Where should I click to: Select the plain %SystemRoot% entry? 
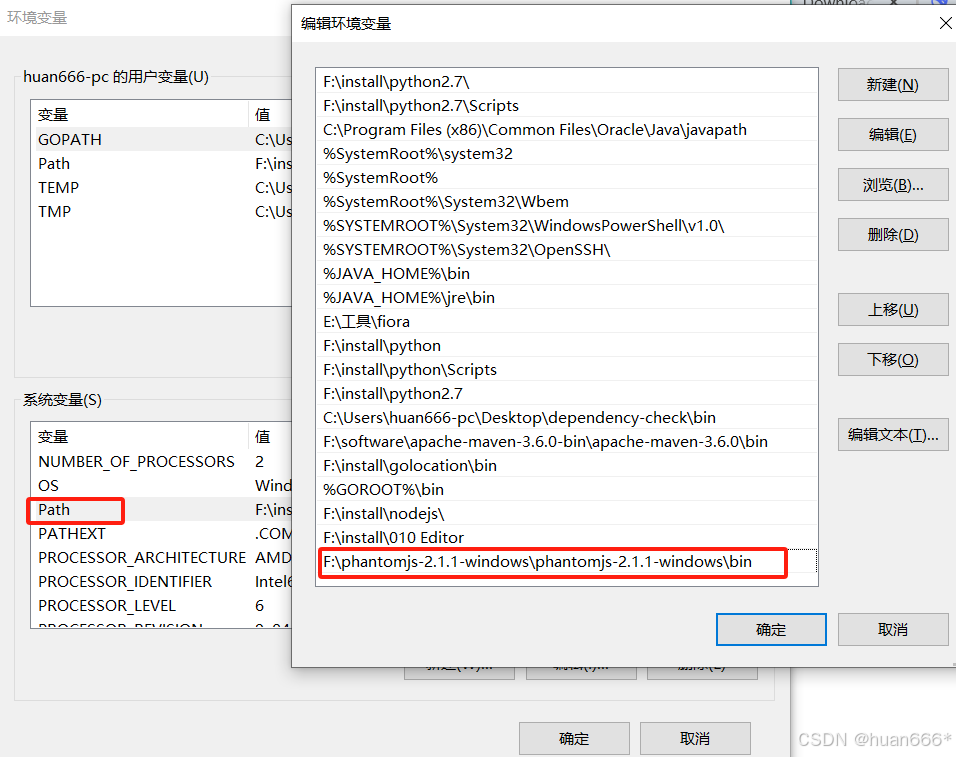567,177
